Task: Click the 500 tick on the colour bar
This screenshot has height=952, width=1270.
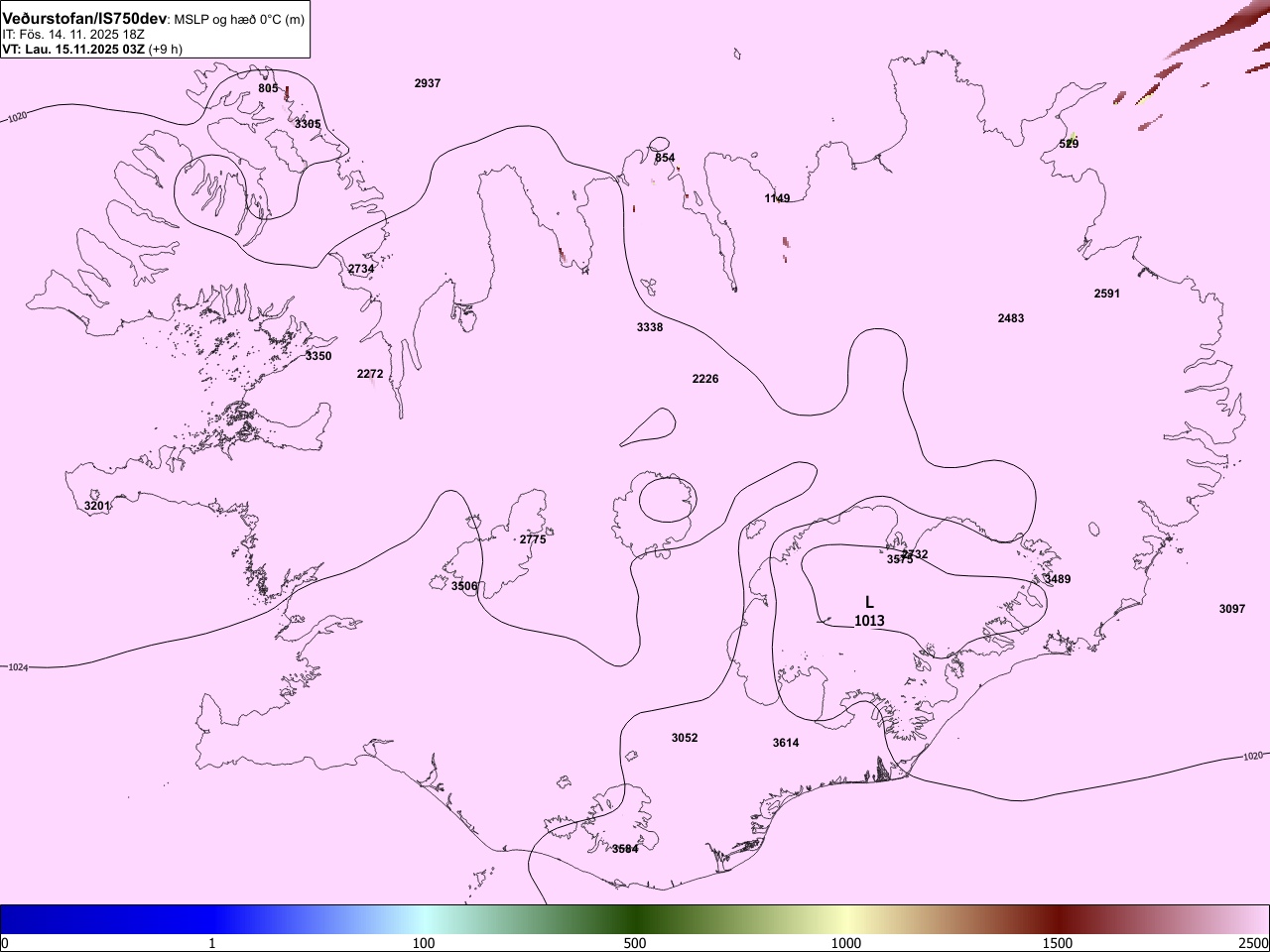Action: point(635,943)
